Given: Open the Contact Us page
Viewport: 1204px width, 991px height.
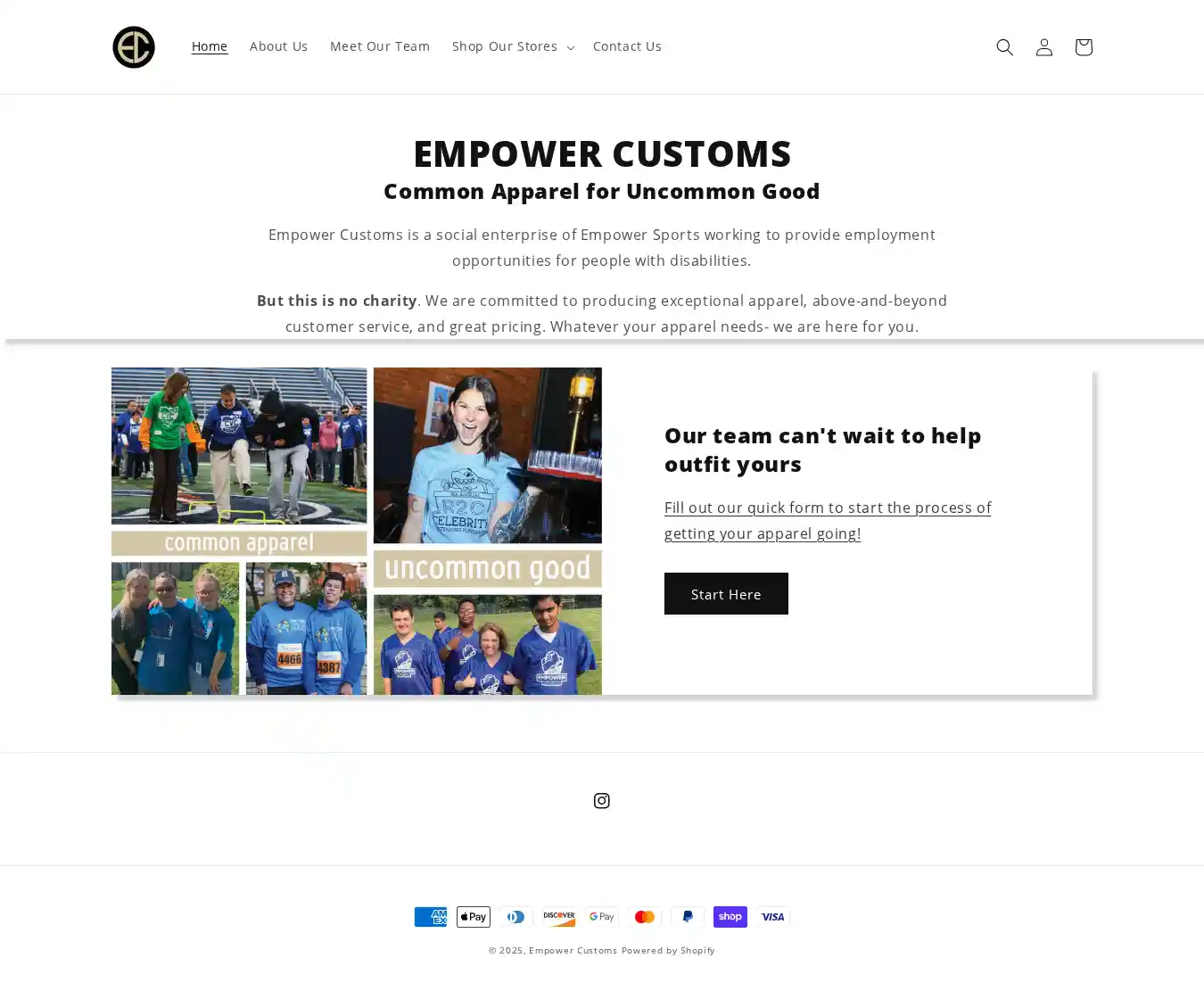Looking at the screenshot, I should click(x=627, y=46).
